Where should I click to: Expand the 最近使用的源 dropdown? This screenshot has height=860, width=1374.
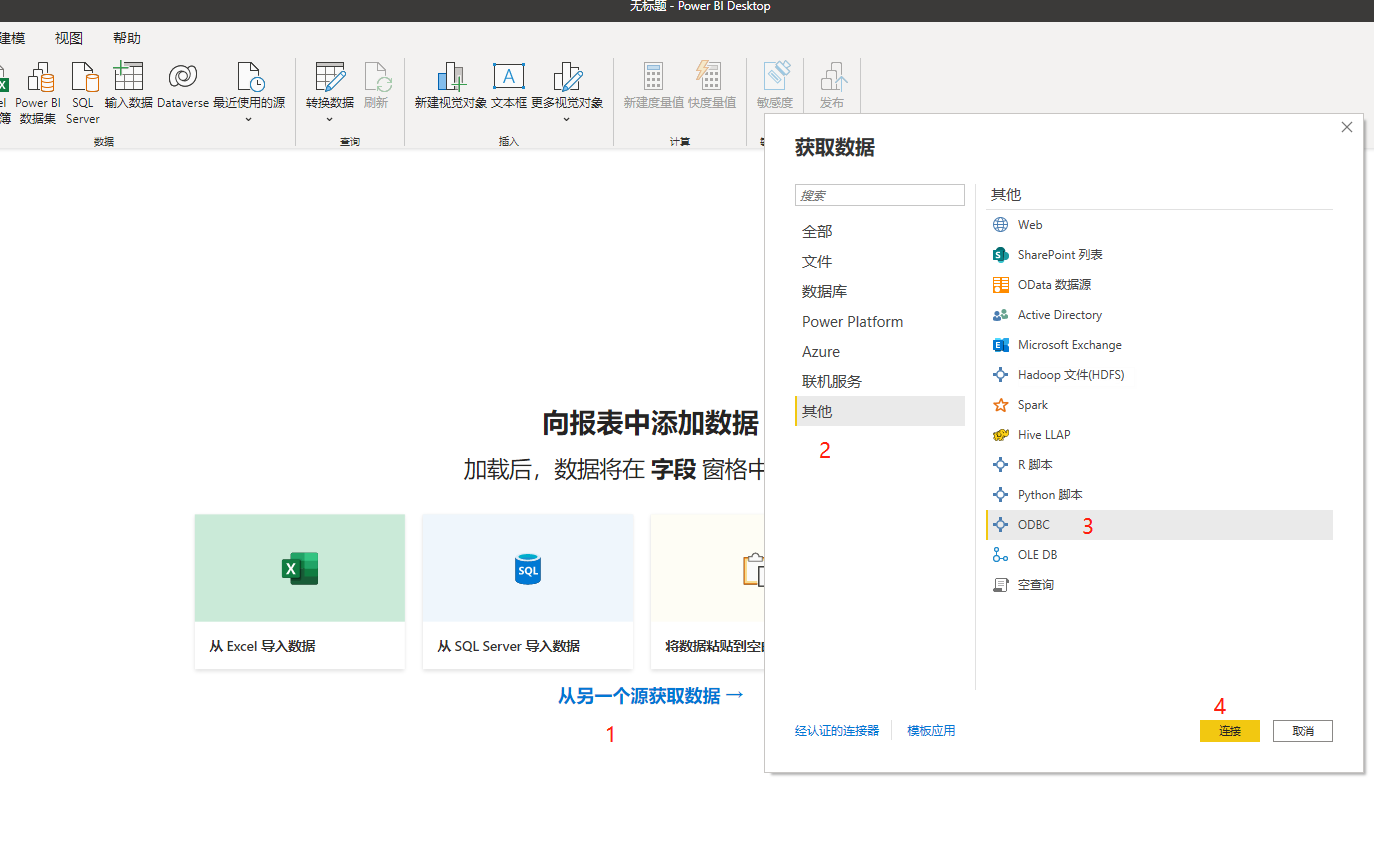tap(249, 119)
